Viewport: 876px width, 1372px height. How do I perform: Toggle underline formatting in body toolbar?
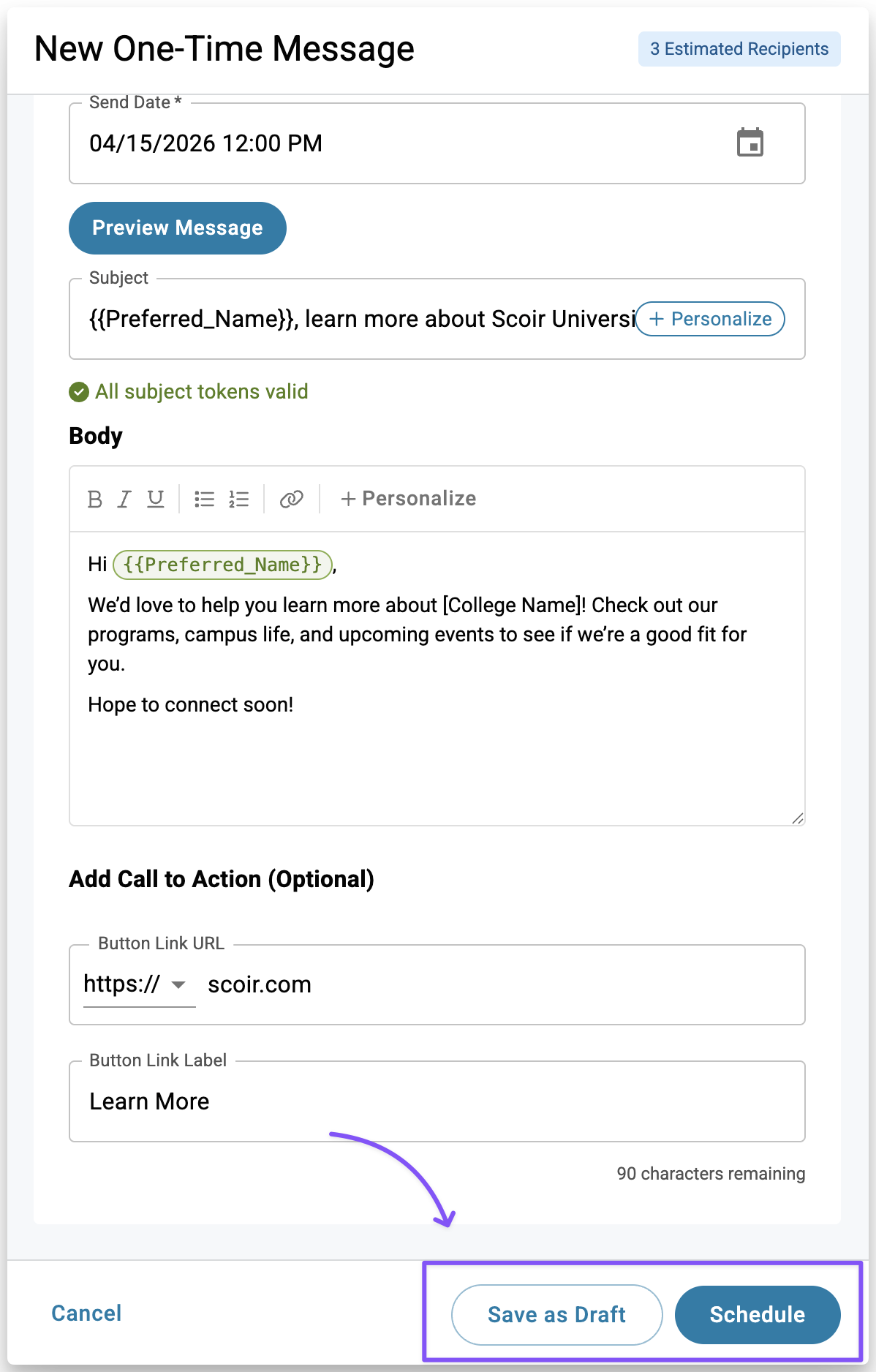pos(155,499)
